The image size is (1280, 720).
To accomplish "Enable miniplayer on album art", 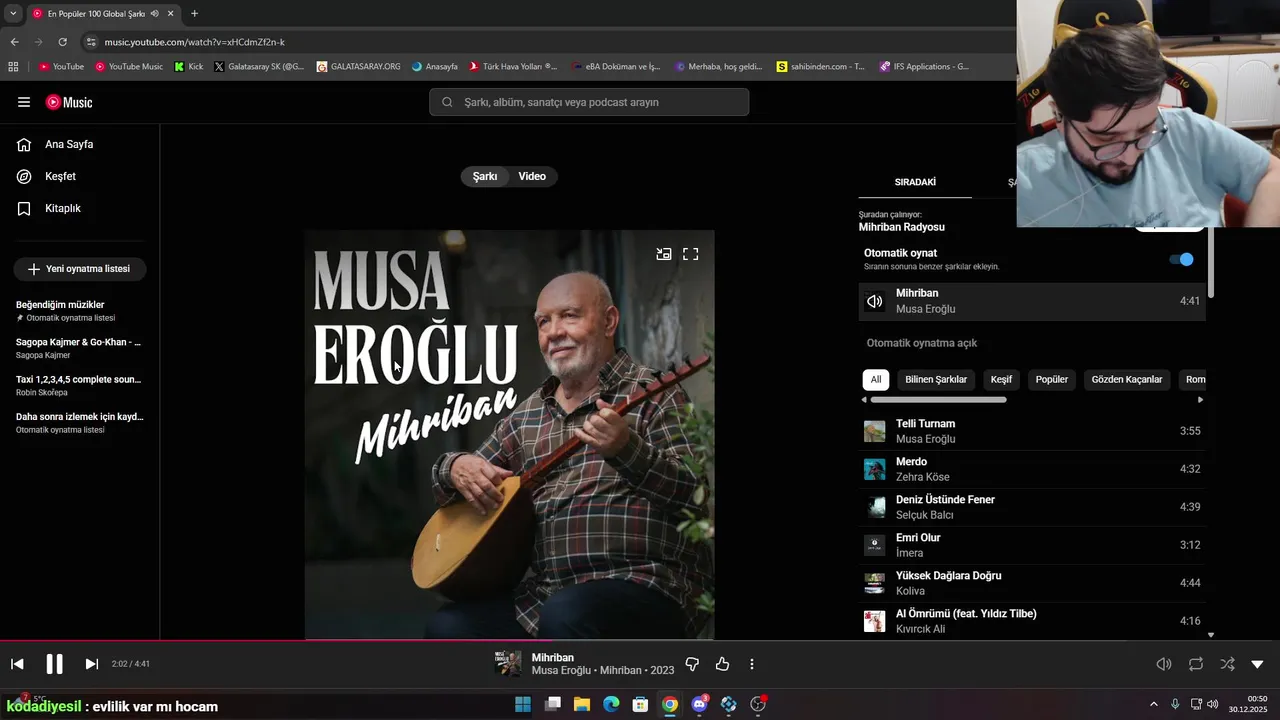I will (x=663, y=254).
